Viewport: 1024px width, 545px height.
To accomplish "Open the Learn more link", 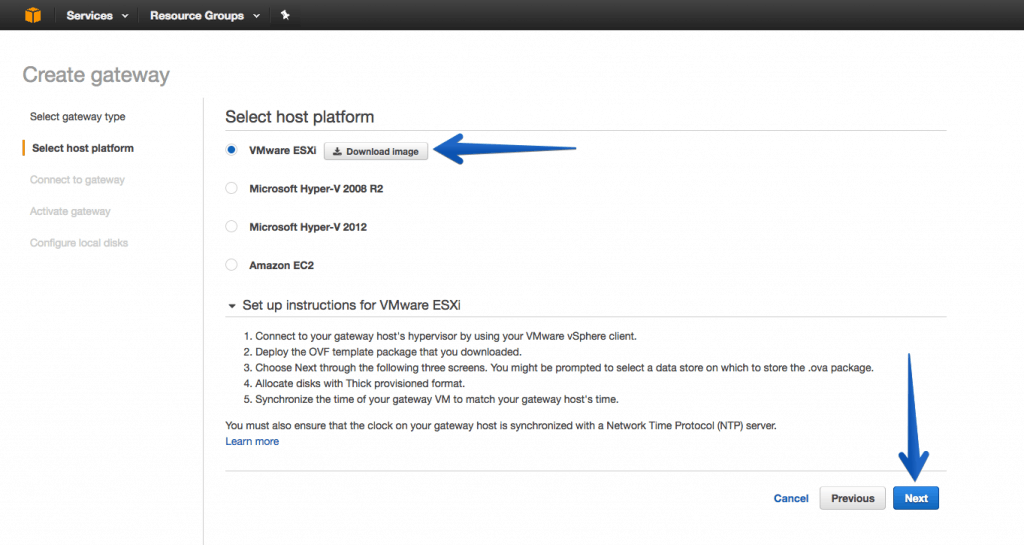I will tap(252, 441).
